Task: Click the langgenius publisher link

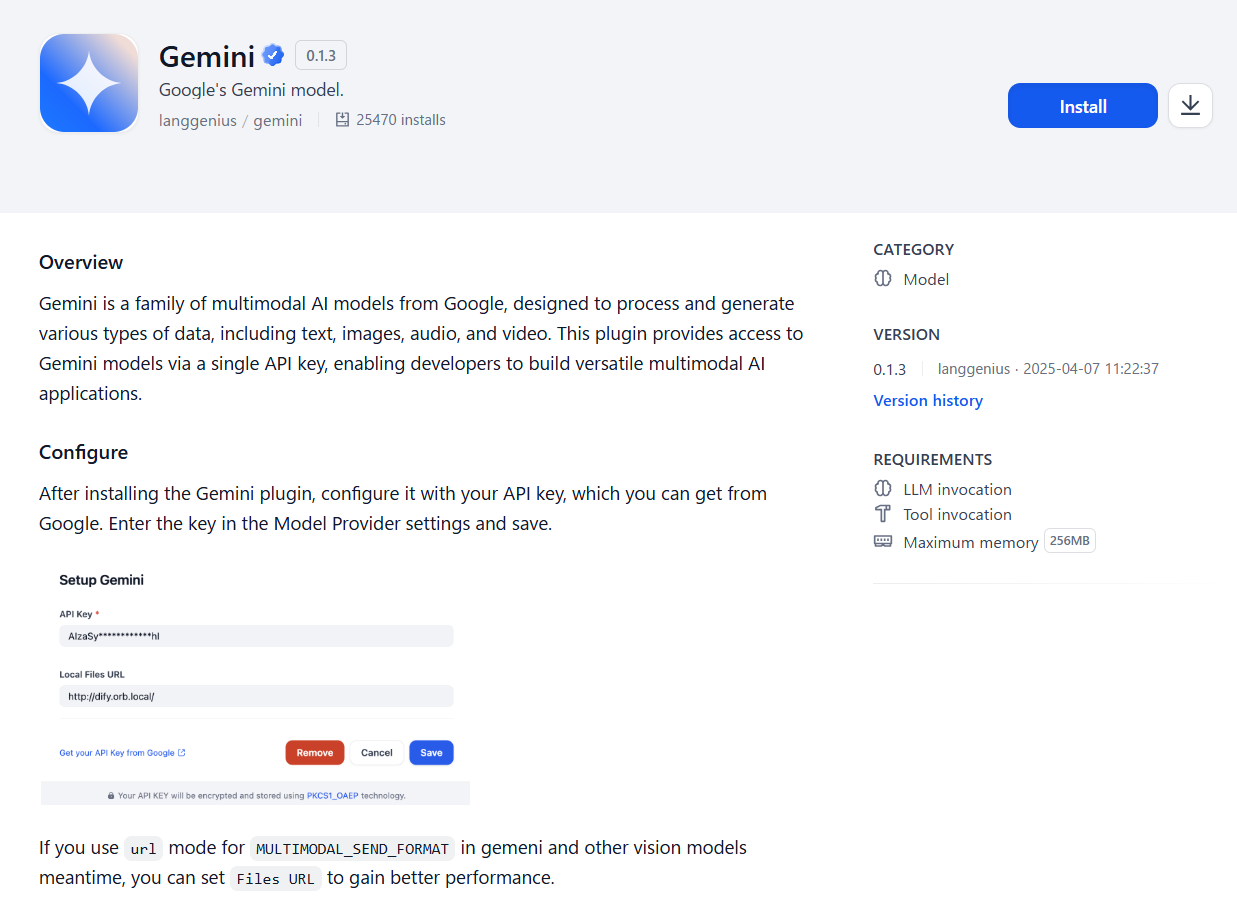Action: click(197, 119)
